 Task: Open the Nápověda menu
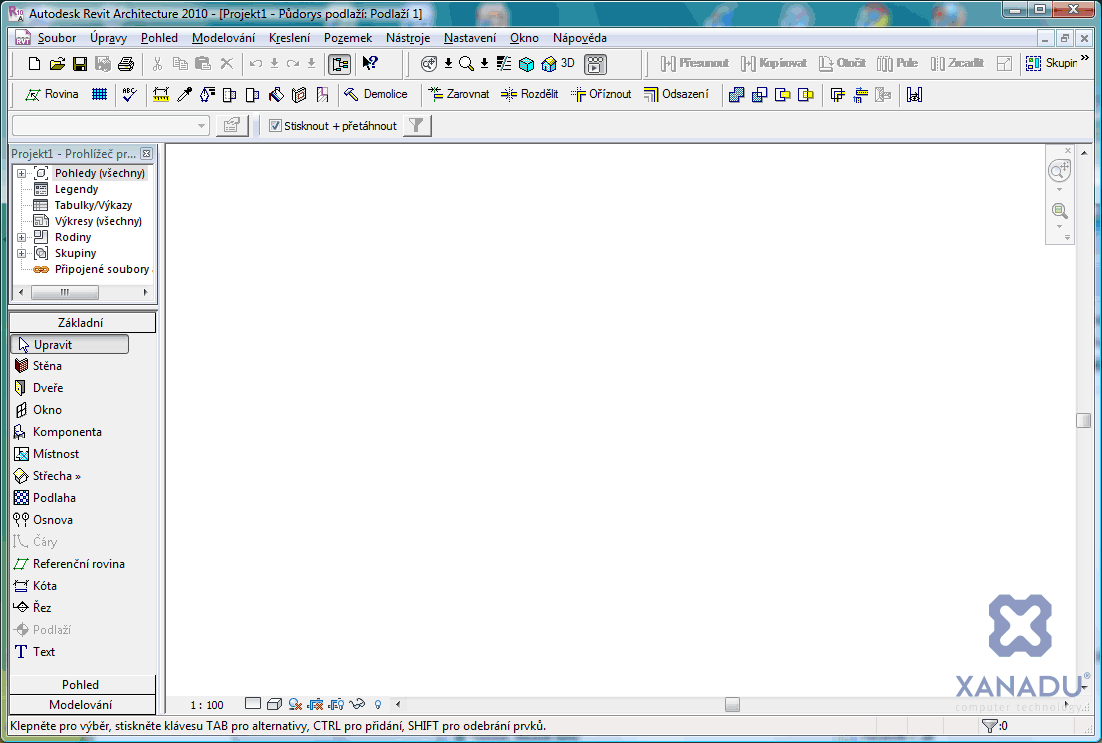coord(579,38)
